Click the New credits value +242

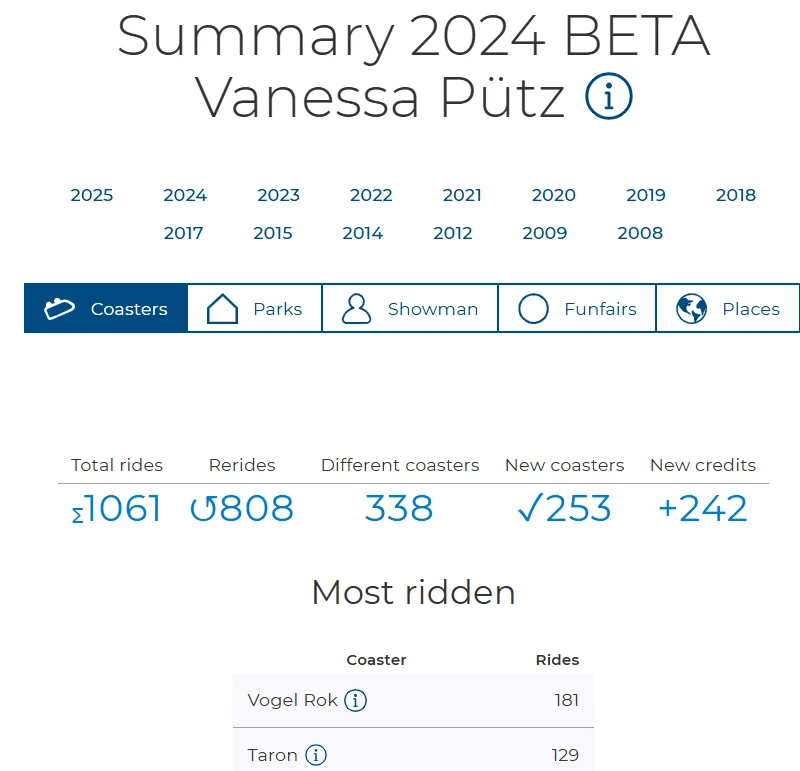coord(702,509)
